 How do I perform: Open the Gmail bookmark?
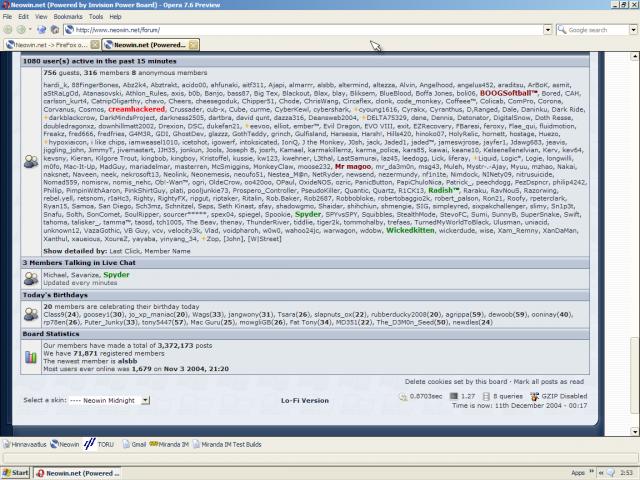(x=134, y=444)
